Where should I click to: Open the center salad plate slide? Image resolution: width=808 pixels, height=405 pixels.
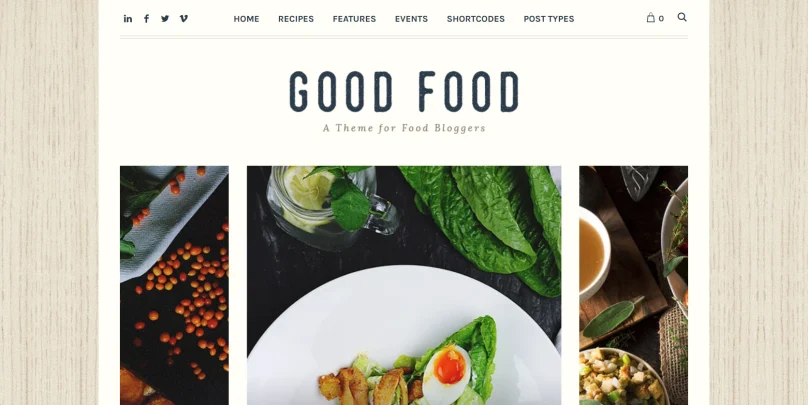404,285
